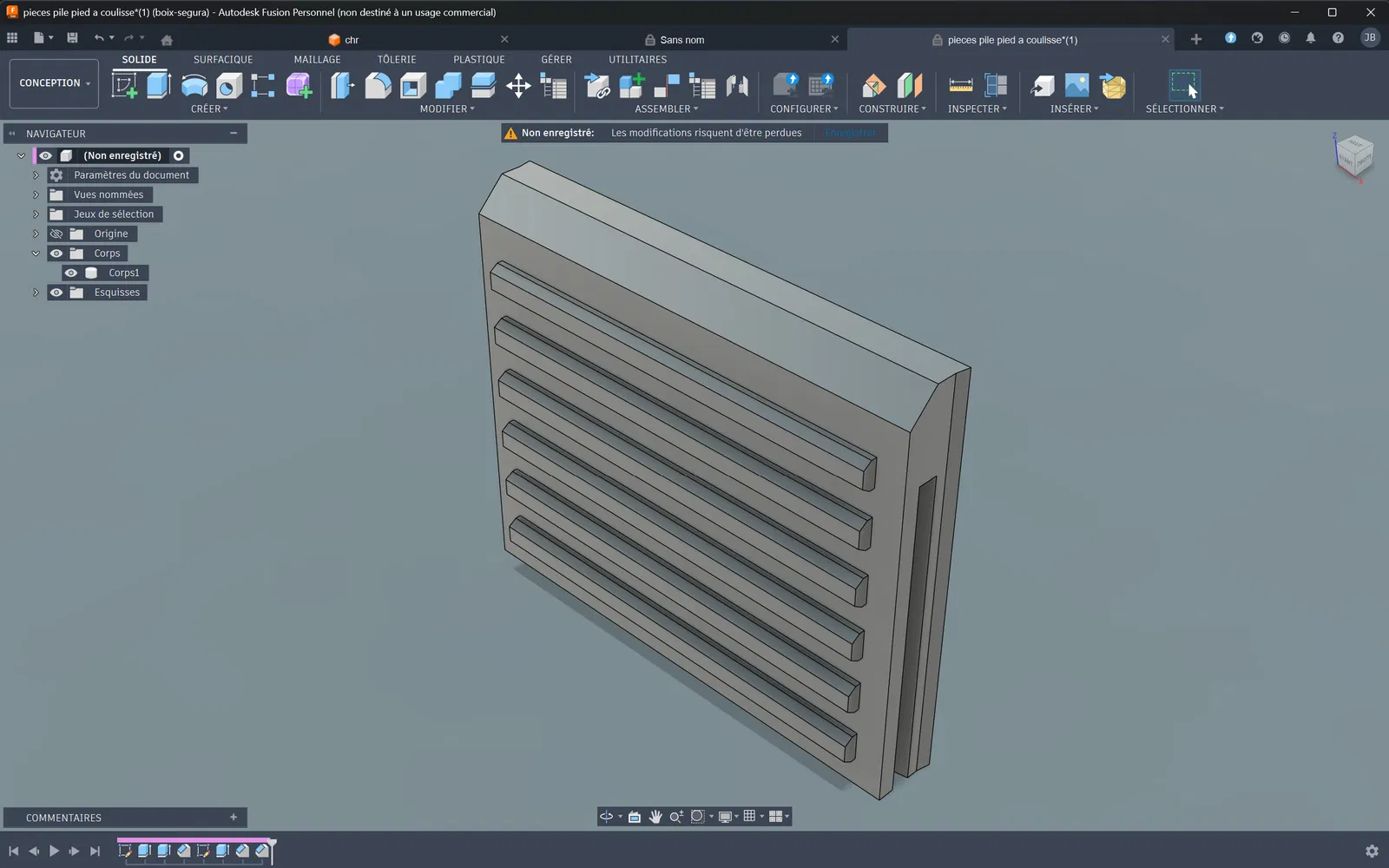Collapse the Corps folder
1389x868 pixels.
[36, 253]
